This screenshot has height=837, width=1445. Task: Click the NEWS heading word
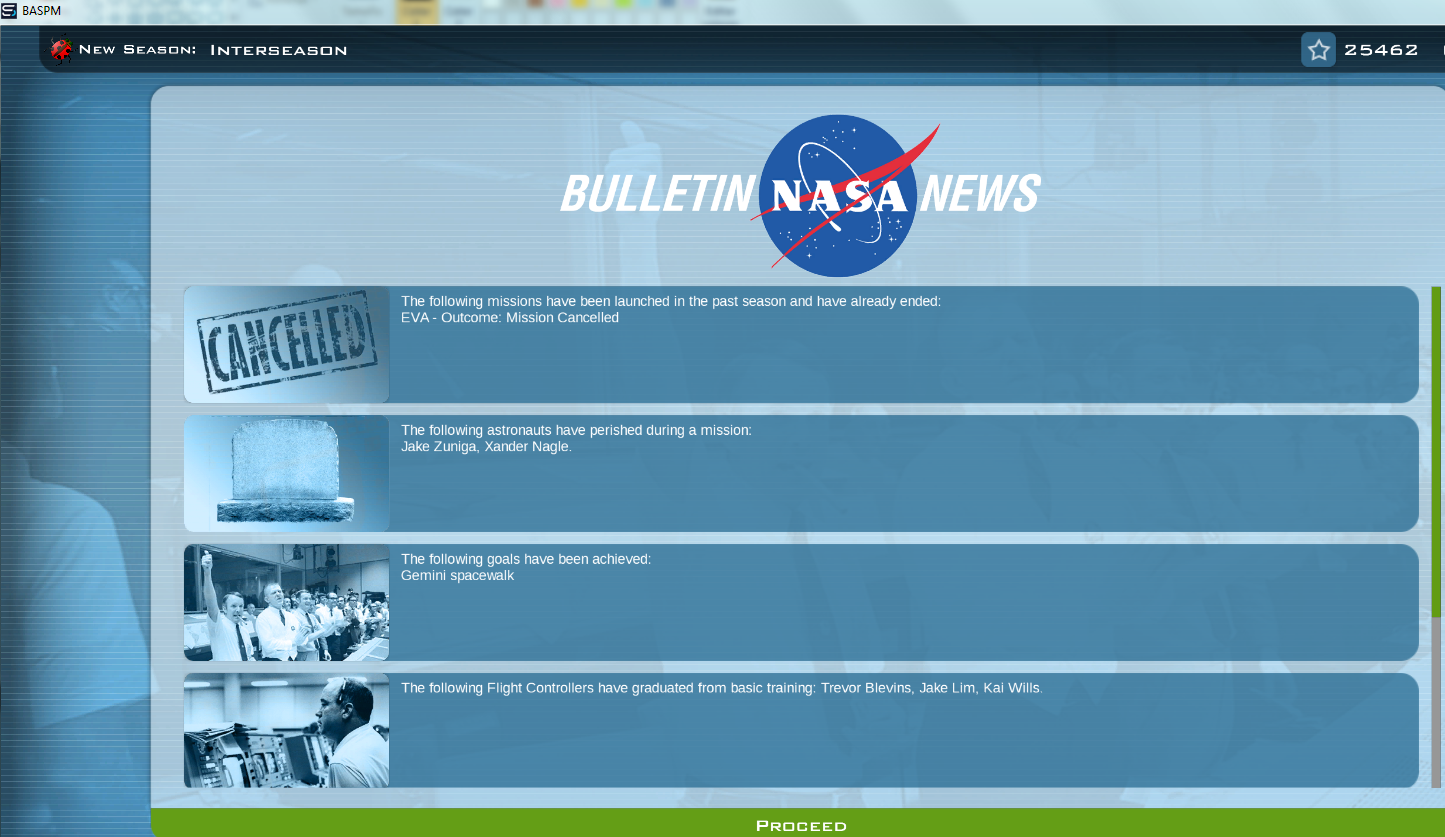pos(980,193)
